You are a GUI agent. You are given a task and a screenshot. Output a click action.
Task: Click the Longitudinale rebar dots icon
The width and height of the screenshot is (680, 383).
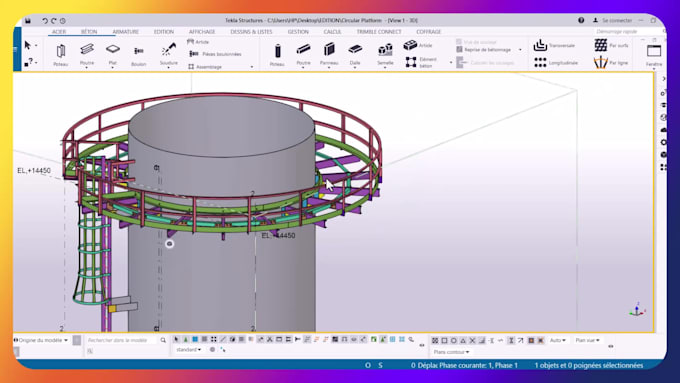[x=540, y=62]
